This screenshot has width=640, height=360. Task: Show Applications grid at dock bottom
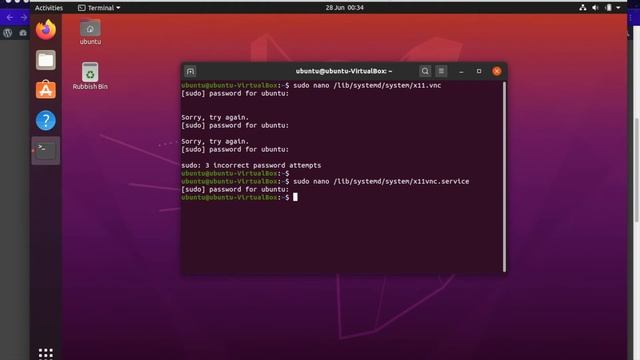[x=46, y=353]
